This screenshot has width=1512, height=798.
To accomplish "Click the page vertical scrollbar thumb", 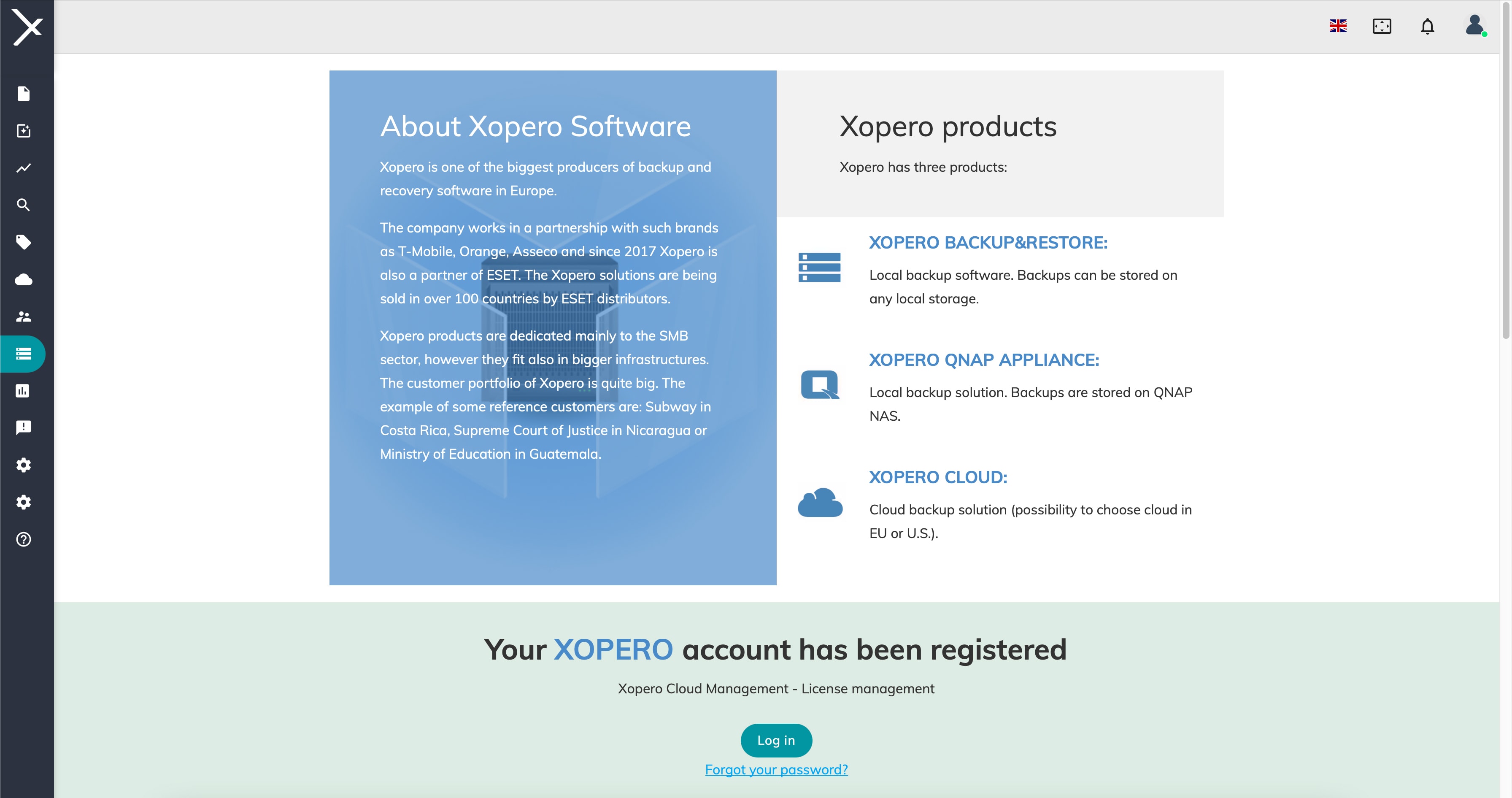I will click(1506, 170).
